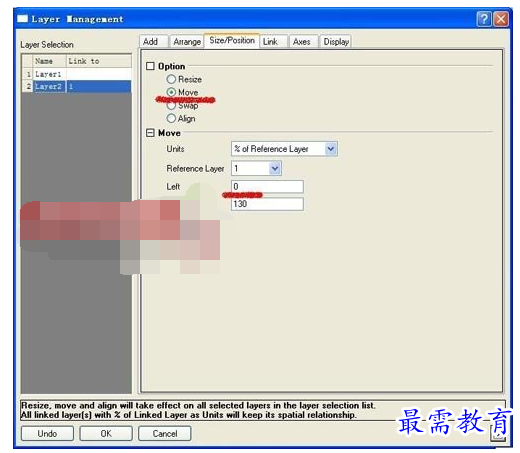The height and width of the screenshot is (453, 520).
Task: Click row number 1 header
Action: (28, 74)
